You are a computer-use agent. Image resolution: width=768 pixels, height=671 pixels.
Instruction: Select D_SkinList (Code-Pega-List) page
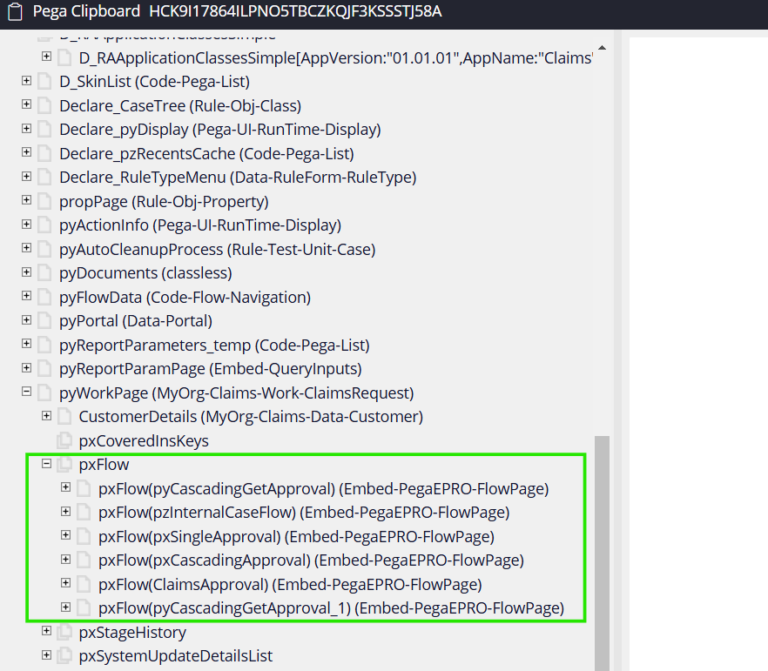click(154, 81)
